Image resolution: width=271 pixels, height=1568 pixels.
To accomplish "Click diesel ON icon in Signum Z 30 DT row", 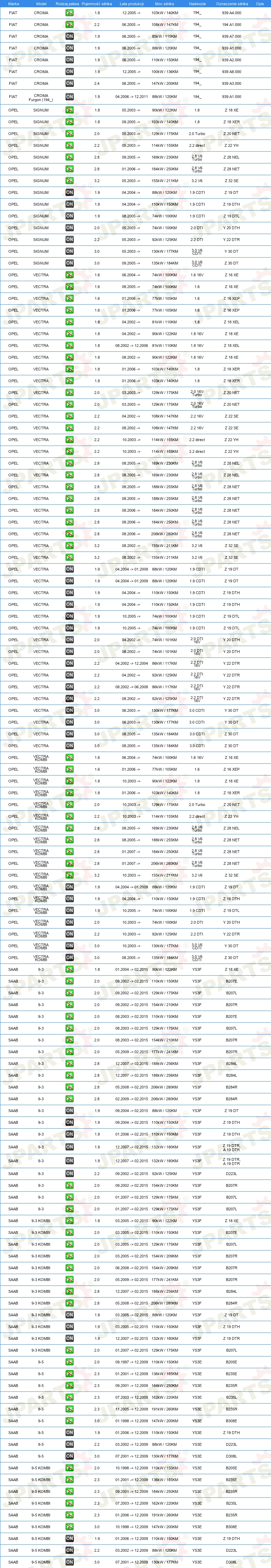I will 69,263.
